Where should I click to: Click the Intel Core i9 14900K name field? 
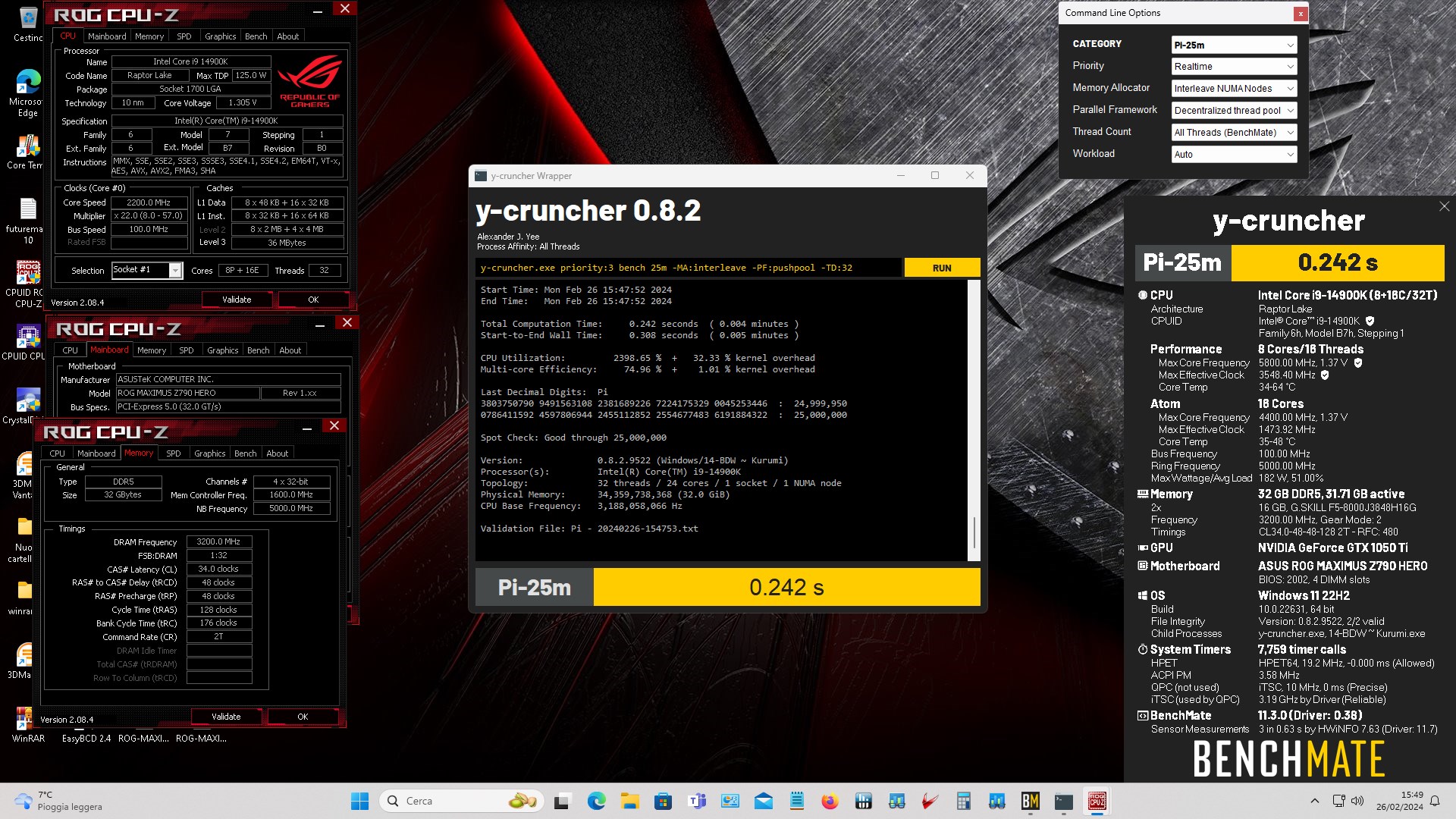pos(190,61)
